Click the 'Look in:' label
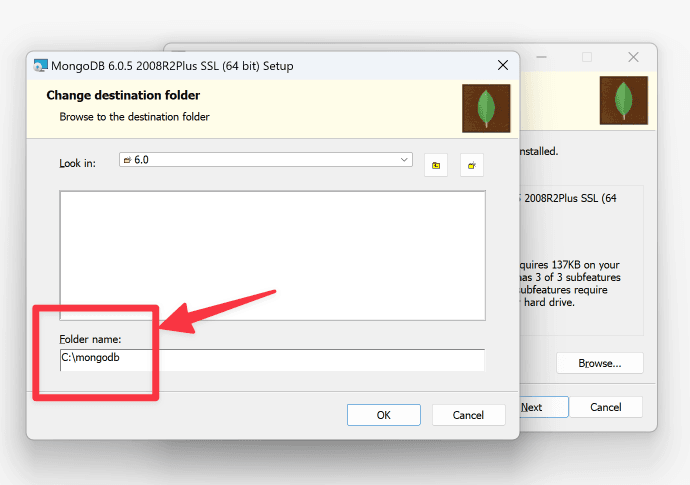This screenshot has width=690, height=485. point(77,163)
